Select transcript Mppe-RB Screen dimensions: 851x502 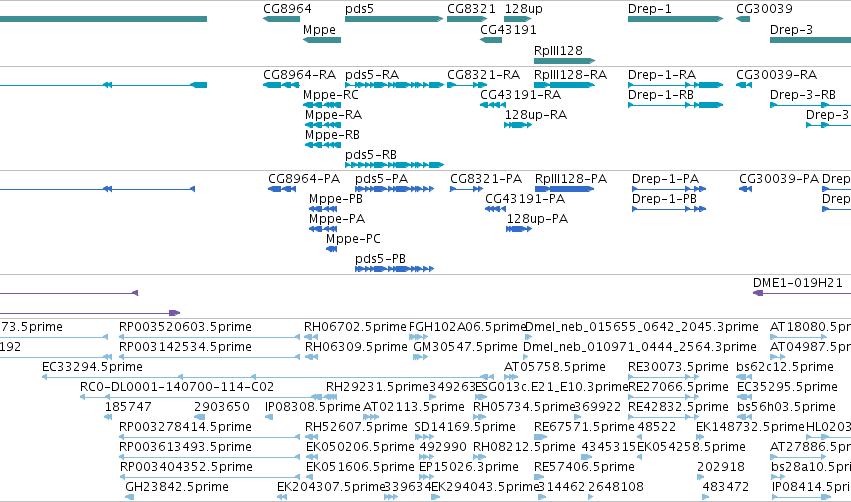pyautogui.click(x=323, y=145)
